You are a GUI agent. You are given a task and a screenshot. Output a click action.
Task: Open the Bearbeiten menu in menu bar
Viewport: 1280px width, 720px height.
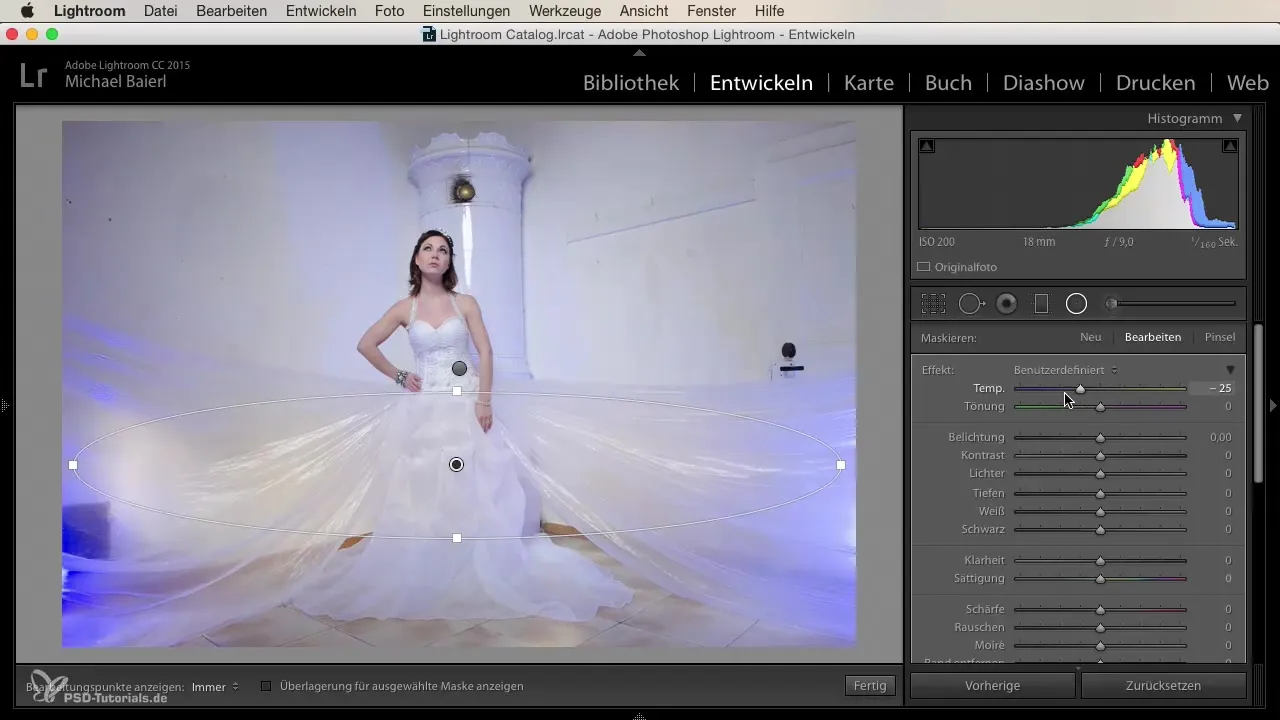(233, 11)
